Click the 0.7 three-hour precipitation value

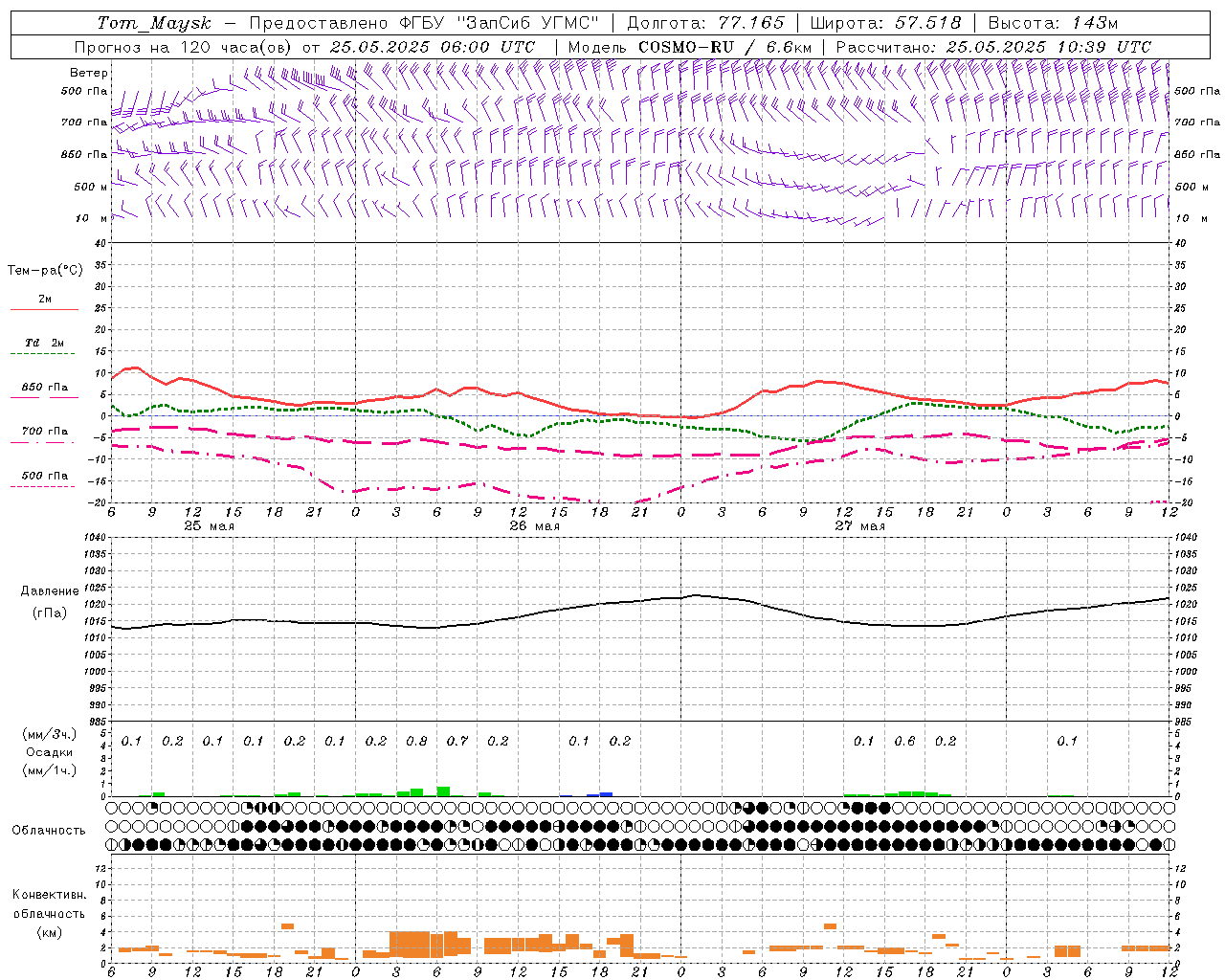[457, 742]
